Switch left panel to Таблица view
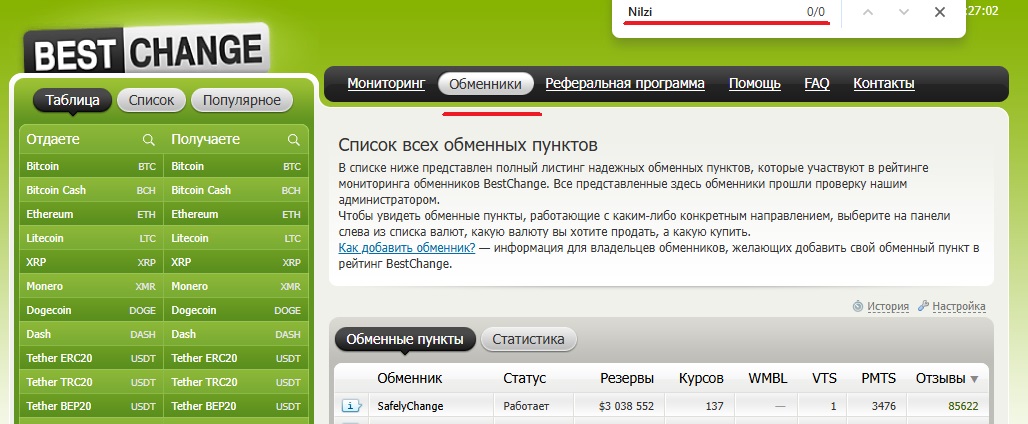This screenshot has height=424, width=1028. coord(73,100)
